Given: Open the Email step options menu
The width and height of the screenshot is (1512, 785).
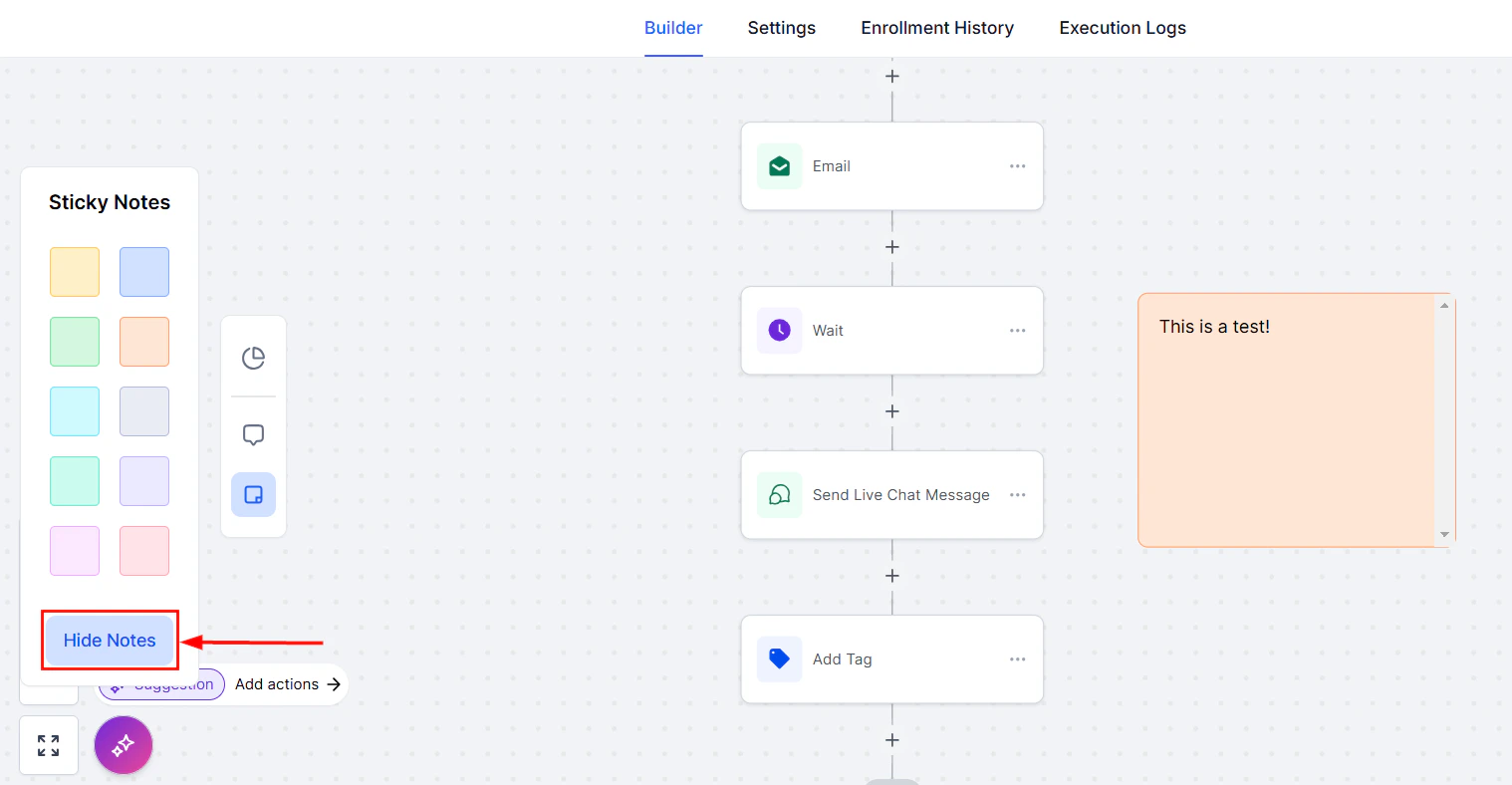Looking at the screenshot, I should 1017,165.
